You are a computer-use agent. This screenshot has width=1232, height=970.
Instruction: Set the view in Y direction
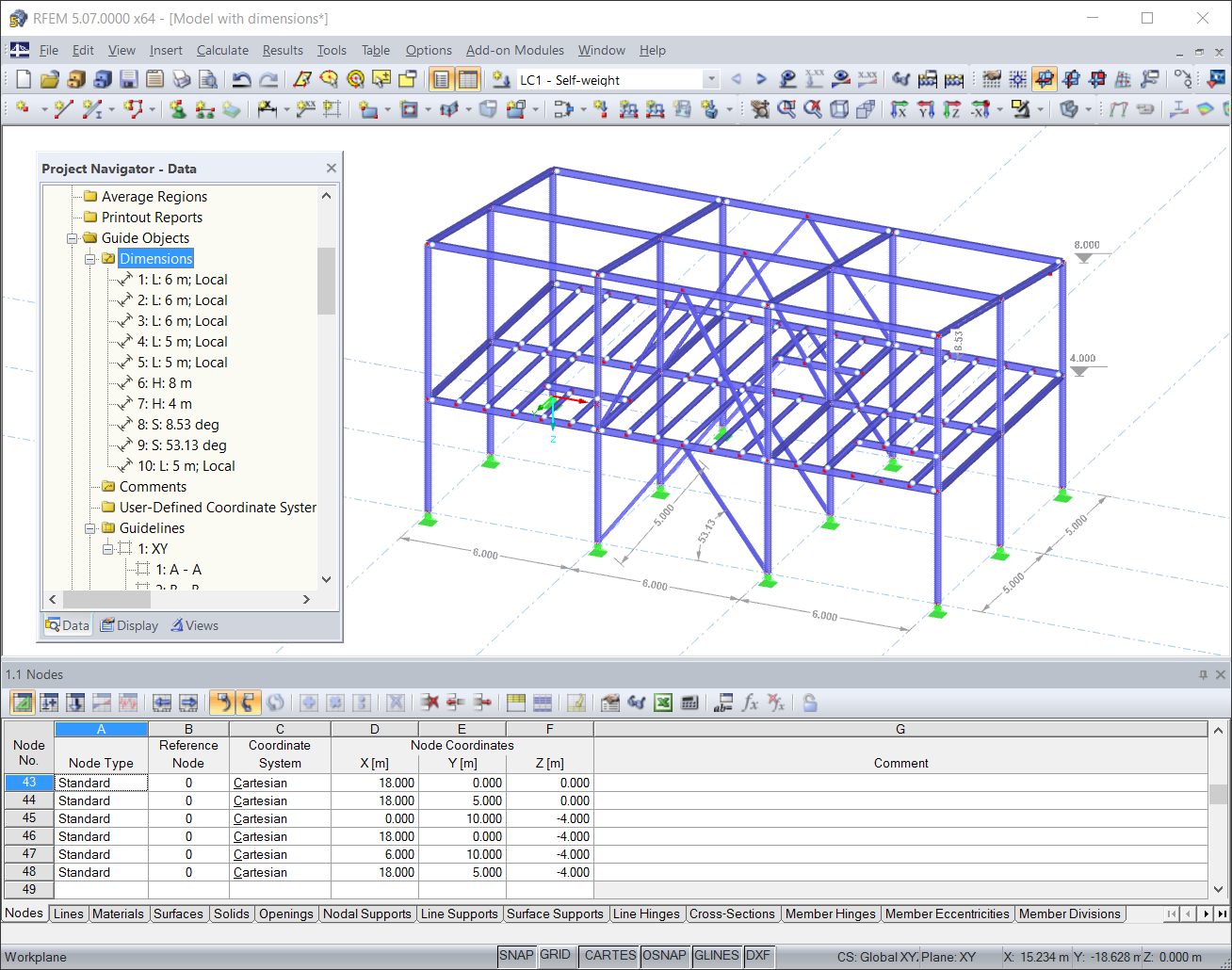point(926,110)
